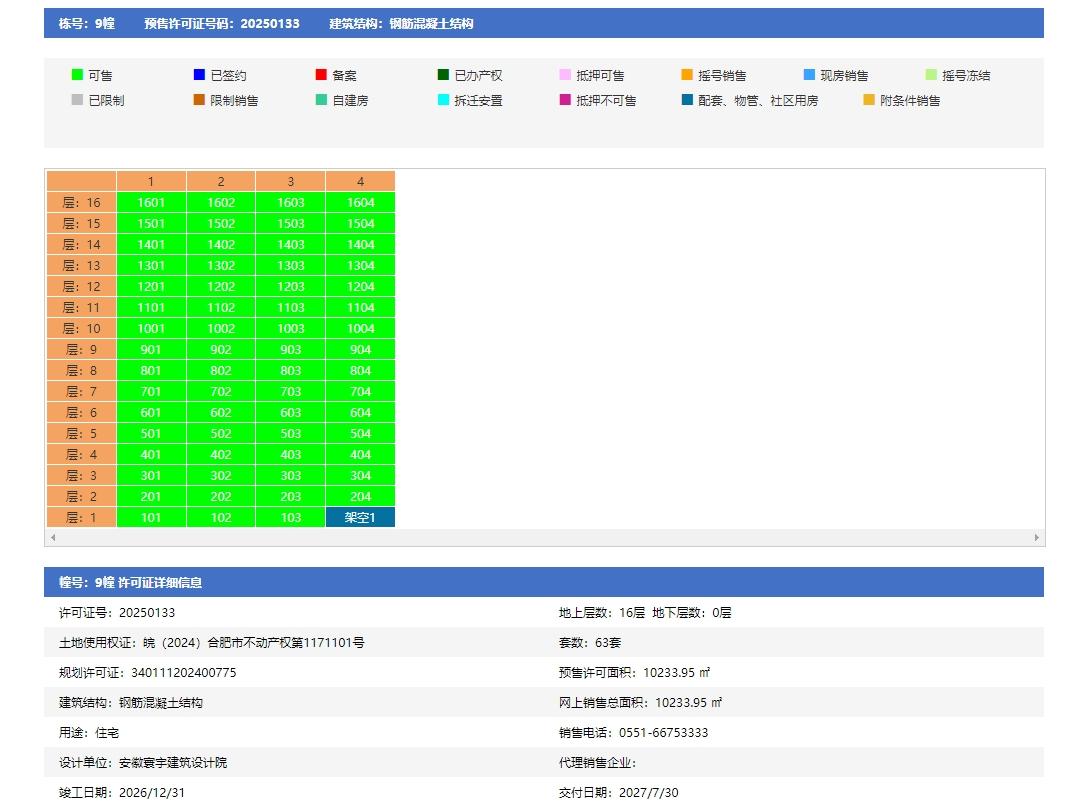Select unit 401
The width and height of the screenshot is (1088, 810).
[x=151, y=455]
